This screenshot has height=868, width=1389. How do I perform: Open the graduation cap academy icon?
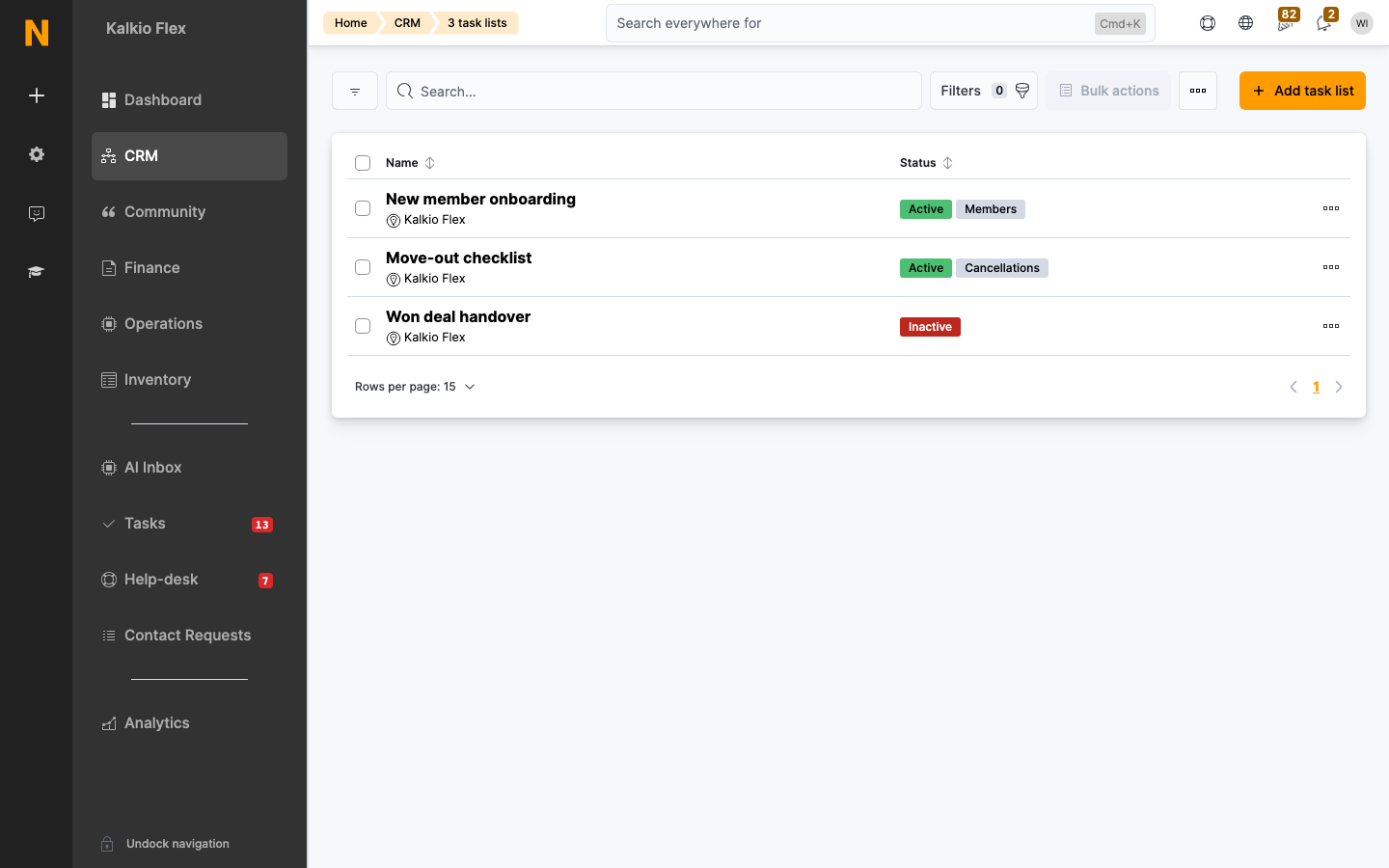pos(37,272)
